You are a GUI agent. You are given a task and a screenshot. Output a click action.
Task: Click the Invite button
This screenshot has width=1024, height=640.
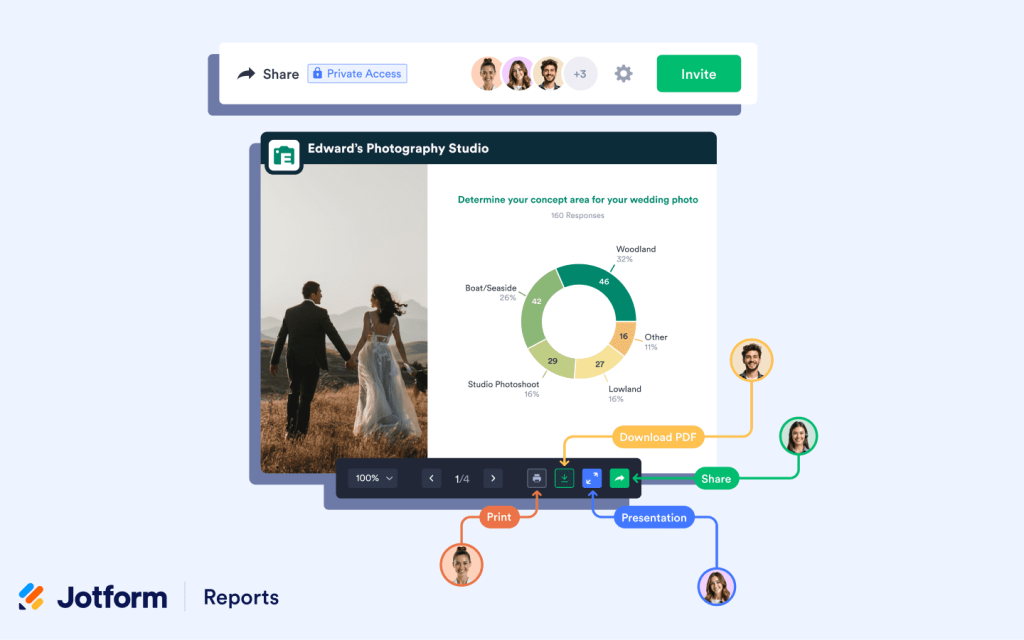click(x=698, y=73)
